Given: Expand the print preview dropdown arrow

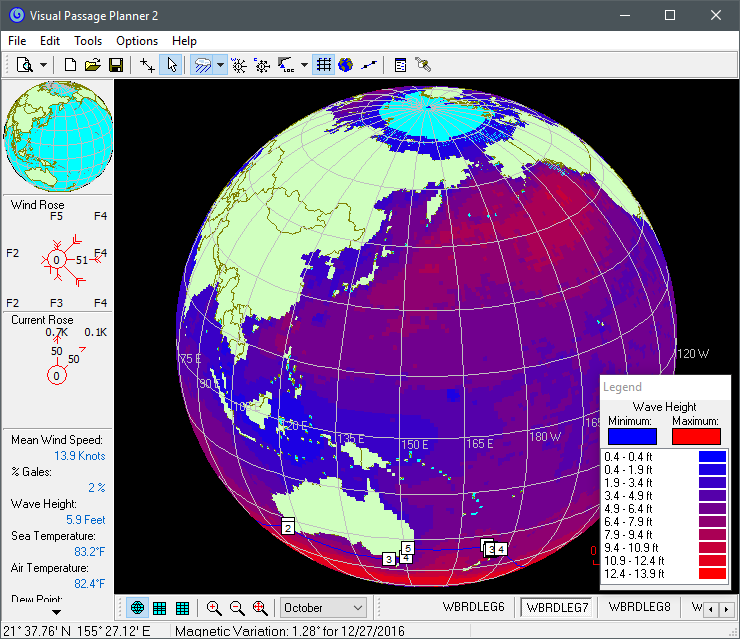Looking at the screenshot, I should tap(43, 65).
